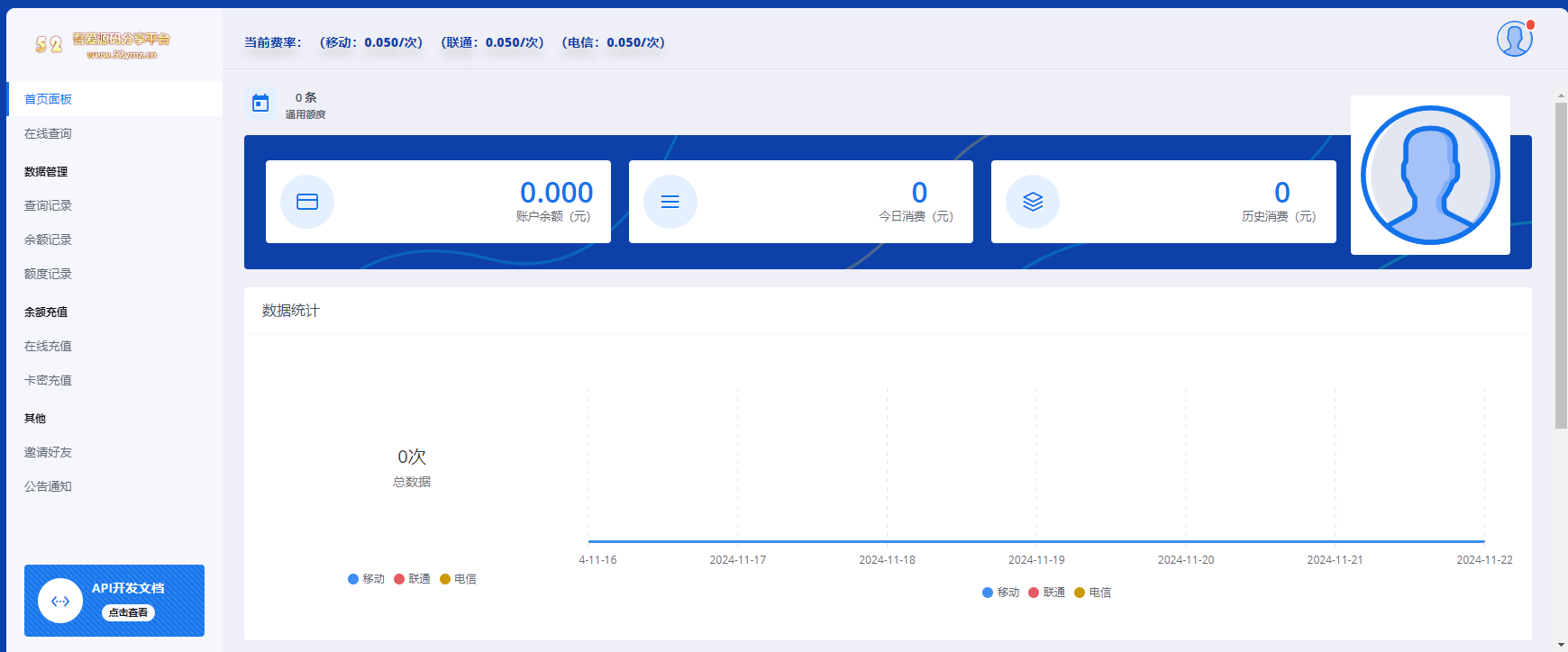This screenshot has width=1568, height=652.
Task: Open 公告通知 page
Action: point(114,486)
